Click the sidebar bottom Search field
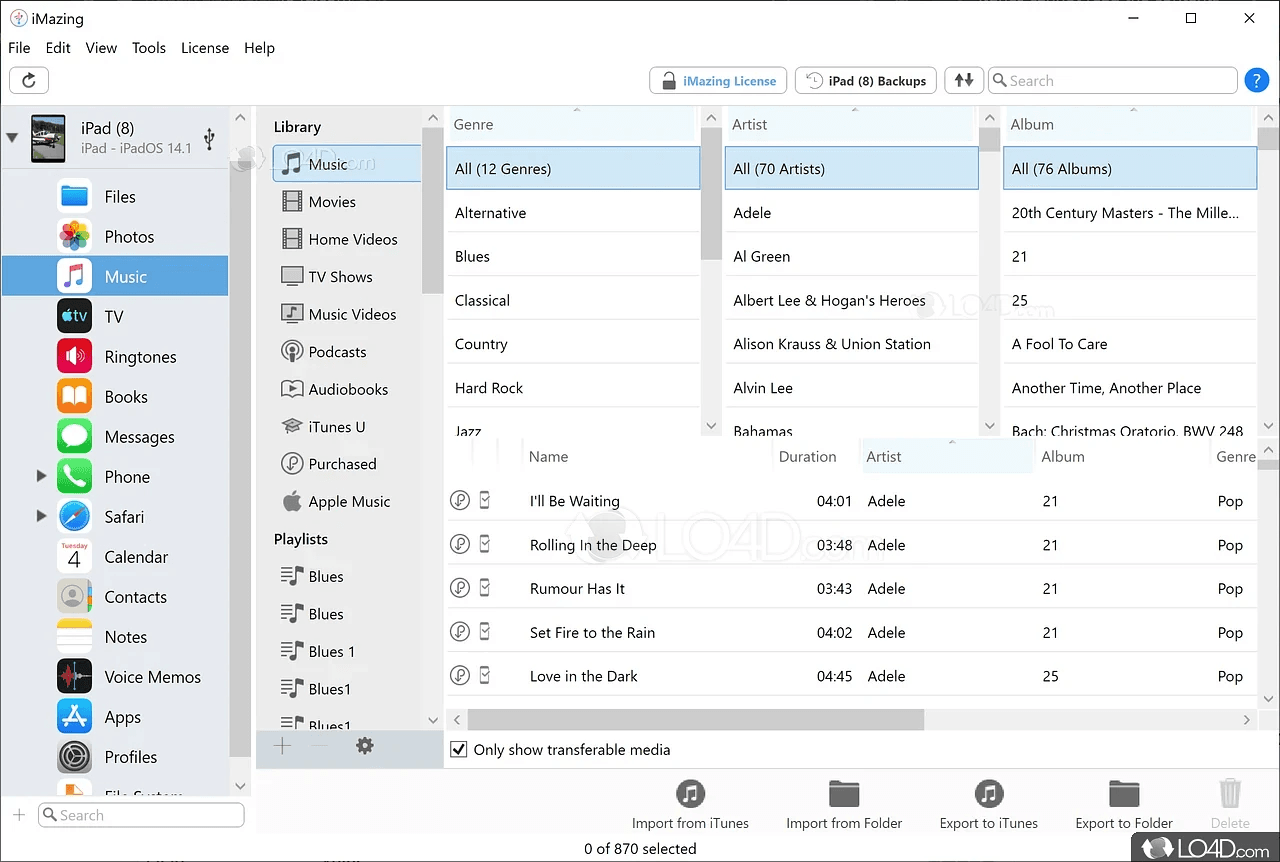This screenshot has height=862, width=1280. tap(141, 815)
